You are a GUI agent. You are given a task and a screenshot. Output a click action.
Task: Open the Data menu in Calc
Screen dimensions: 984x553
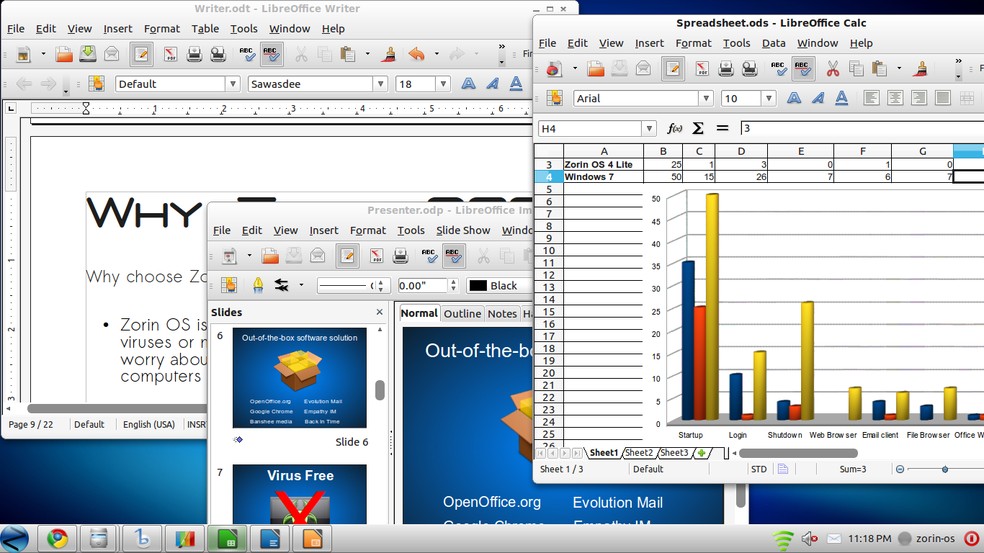click(773, 43)
